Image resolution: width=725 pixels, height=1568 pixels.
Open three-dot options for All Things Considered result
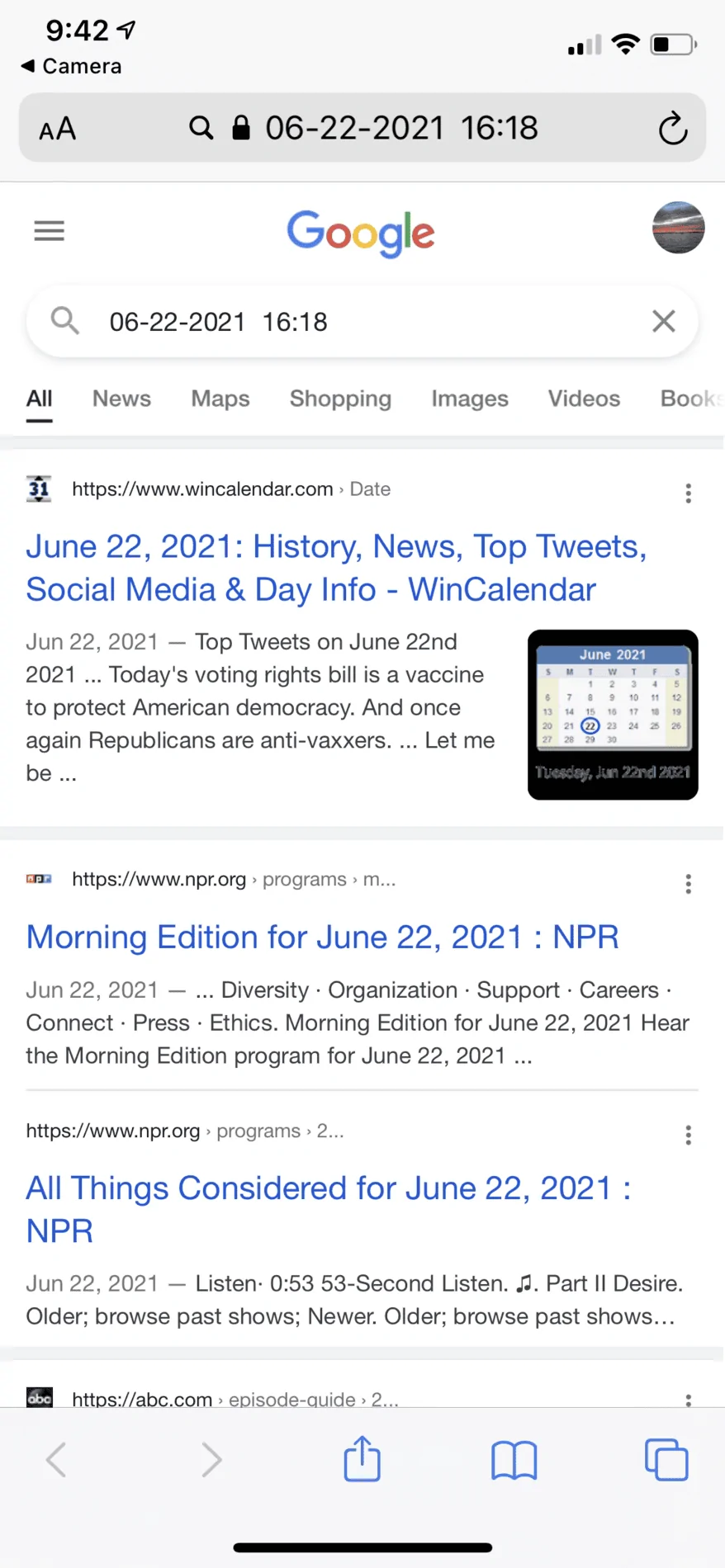pyautogui.click(x=688, y=1135)
